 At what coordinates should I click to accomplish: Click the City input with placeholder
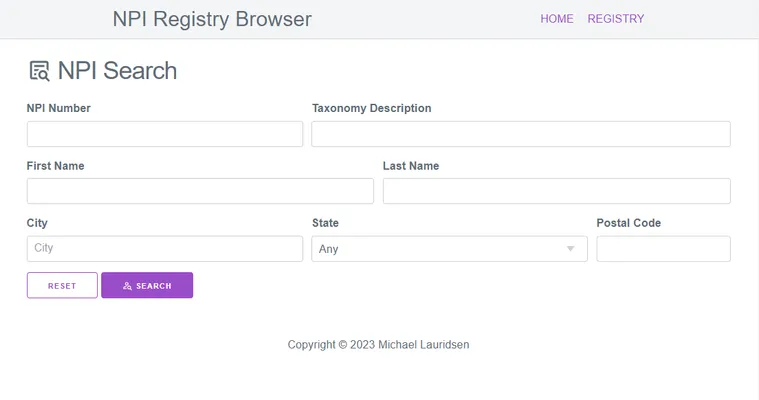(164, 249)
